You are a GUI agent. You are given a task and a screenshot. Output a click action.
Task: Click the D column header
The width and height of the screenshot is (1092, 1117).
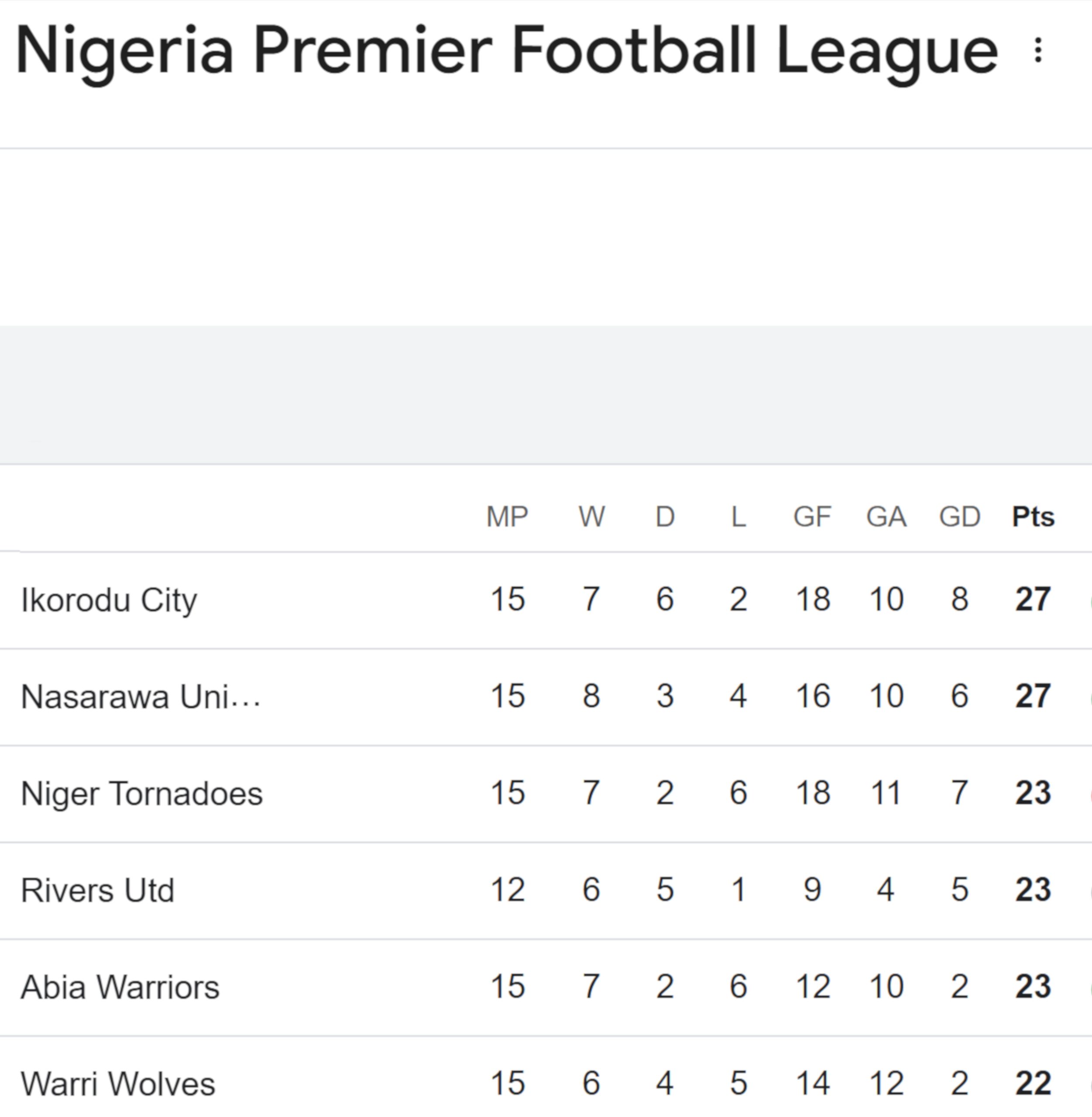665,517
